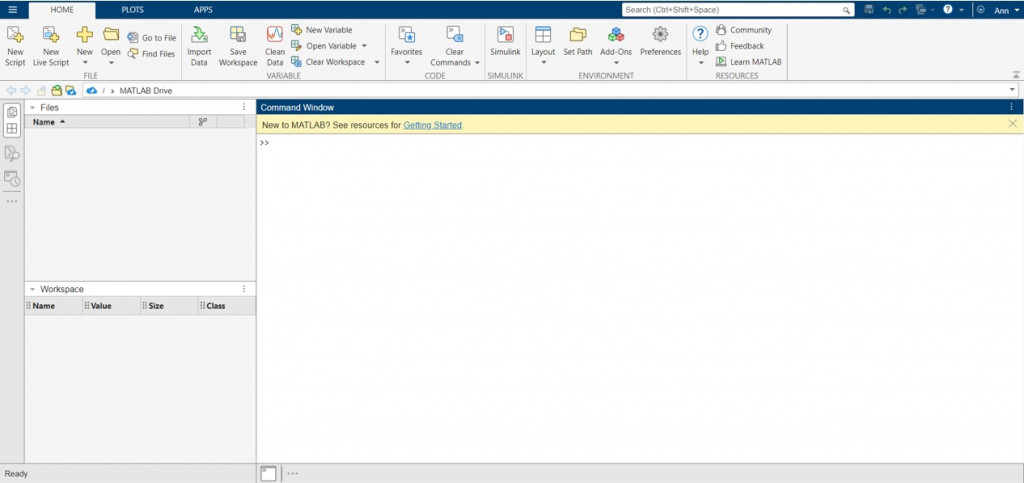Expand the dropdown under Open

coord(111,63)
